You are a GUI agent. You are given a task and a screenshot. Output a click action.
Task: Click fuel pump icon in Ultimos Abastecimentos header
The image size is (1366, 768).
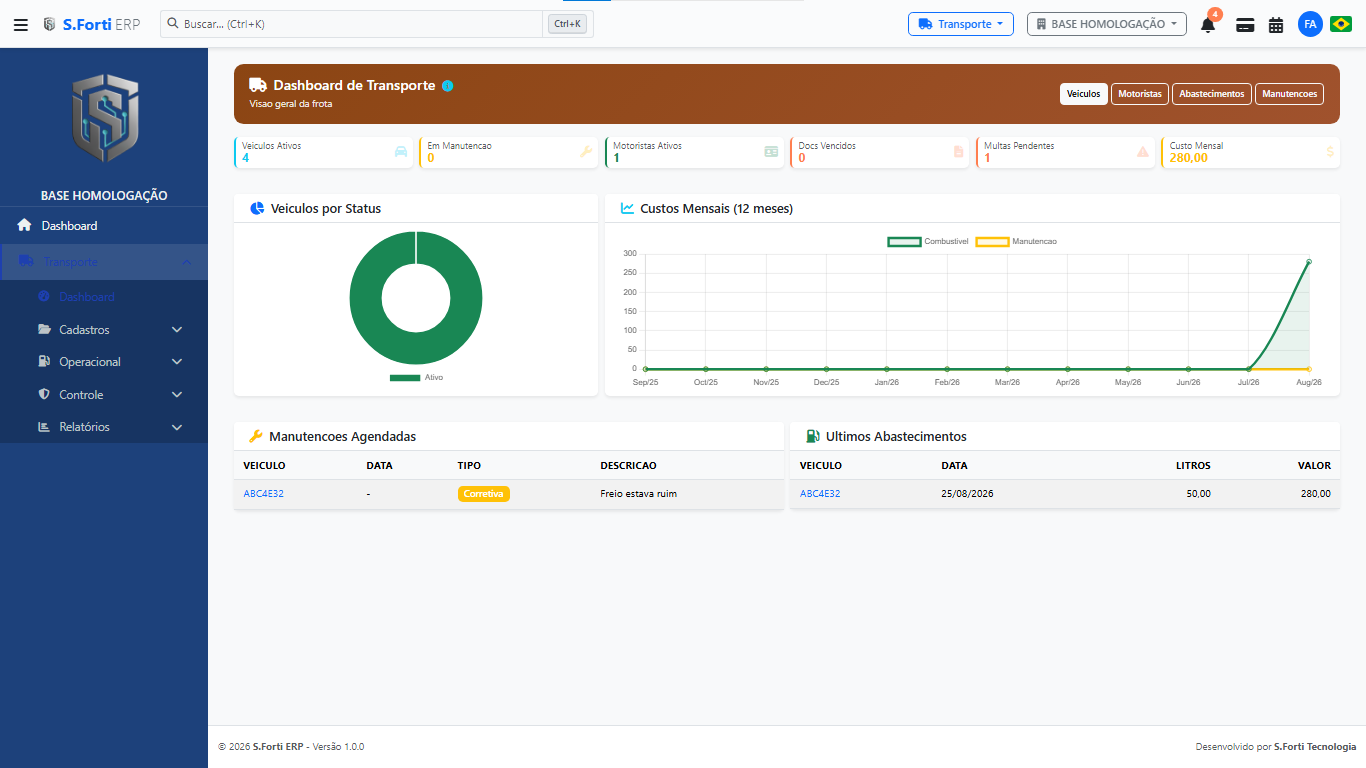point(813,437)
